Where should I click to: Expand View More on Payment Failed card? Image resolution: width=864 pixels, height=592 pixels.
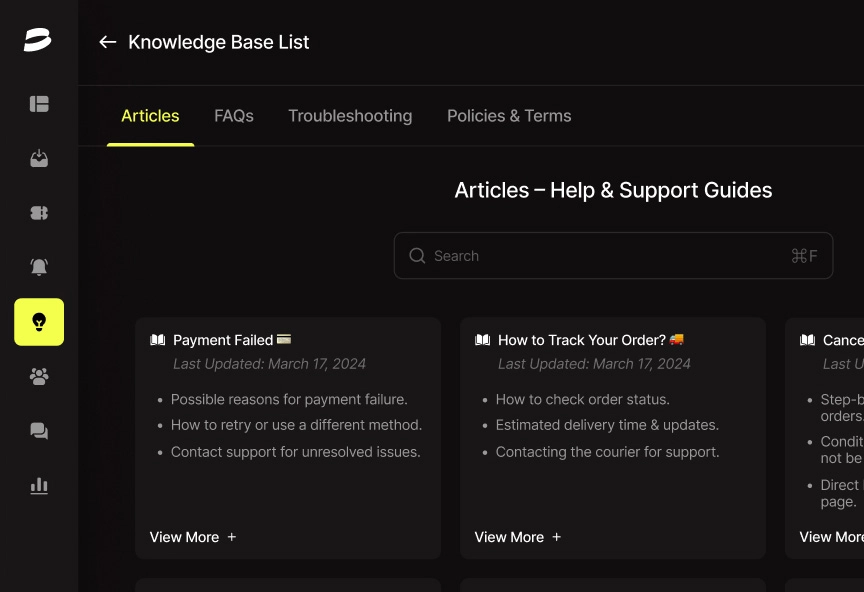pos(193,537)
